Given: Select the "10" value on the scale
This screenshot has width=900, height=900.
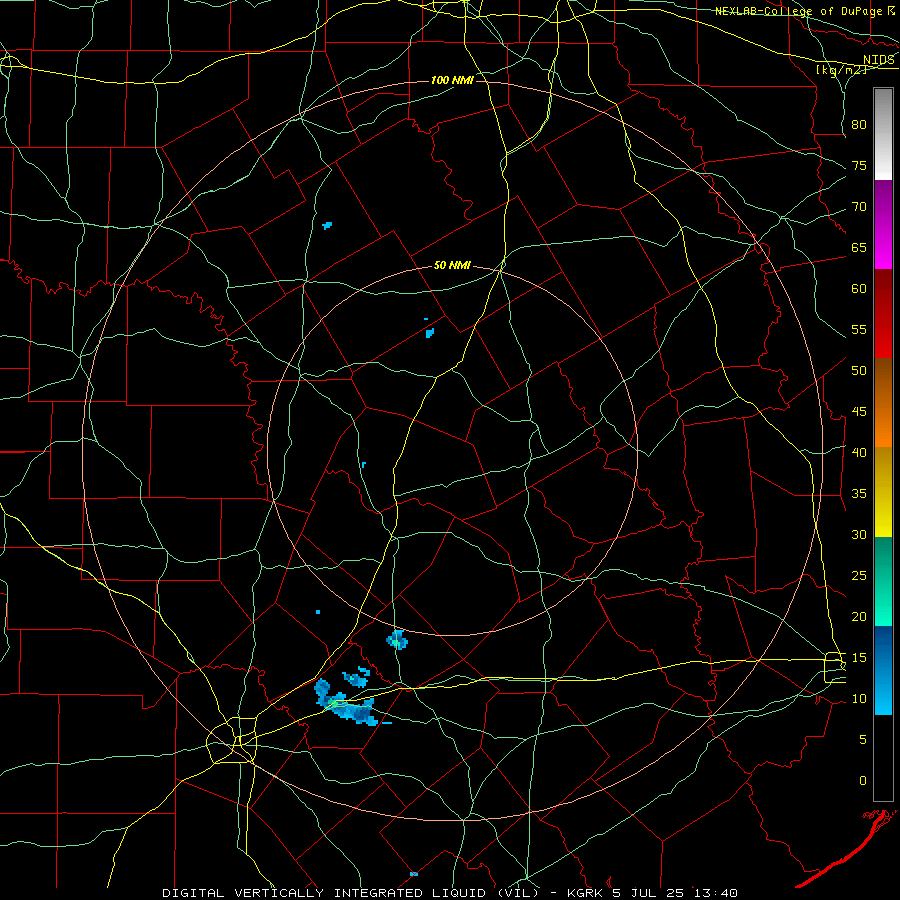Looking at the screenshot, I should coord(859,699).
